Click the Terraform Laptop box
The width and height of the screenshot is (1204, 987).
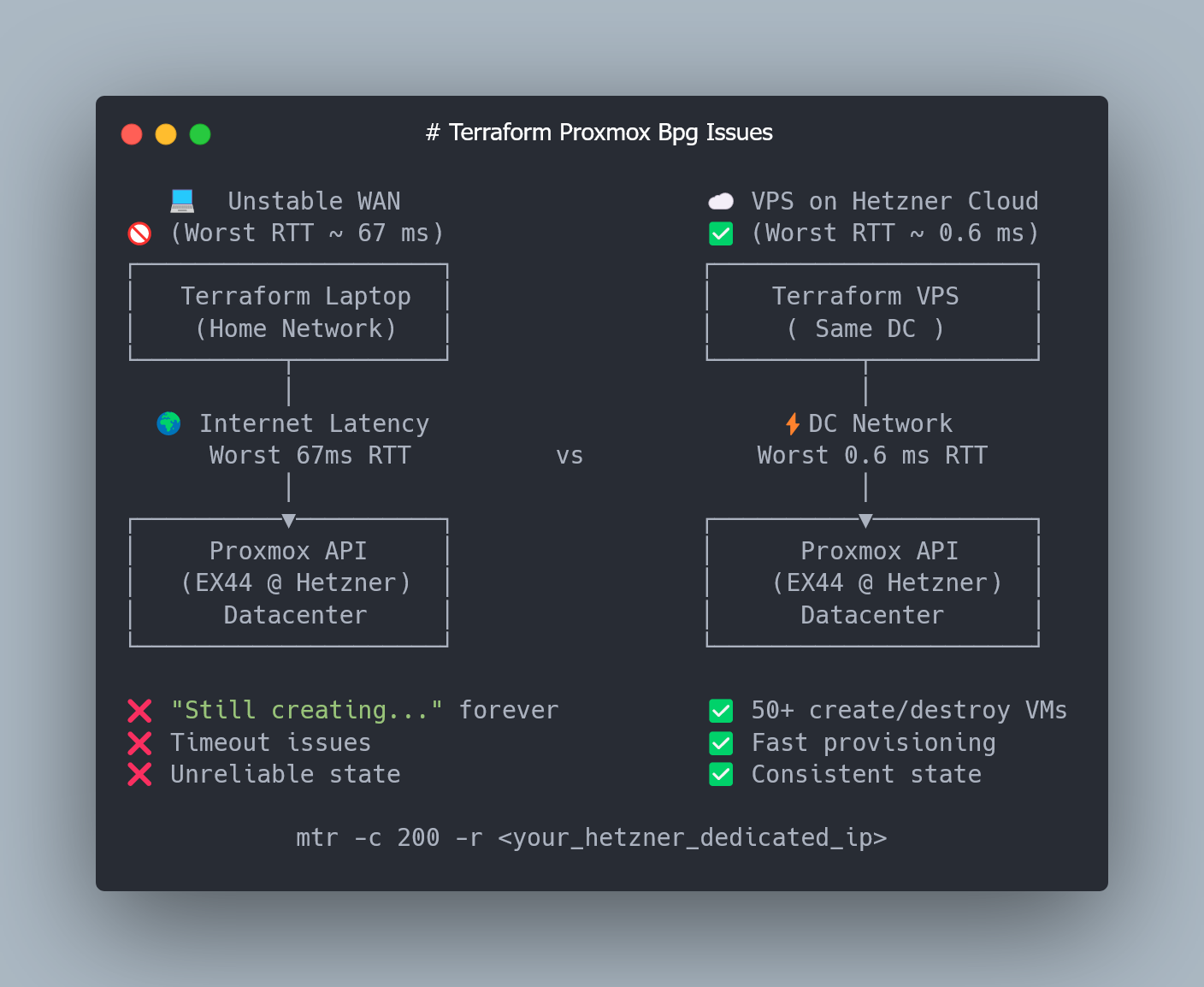289,312
